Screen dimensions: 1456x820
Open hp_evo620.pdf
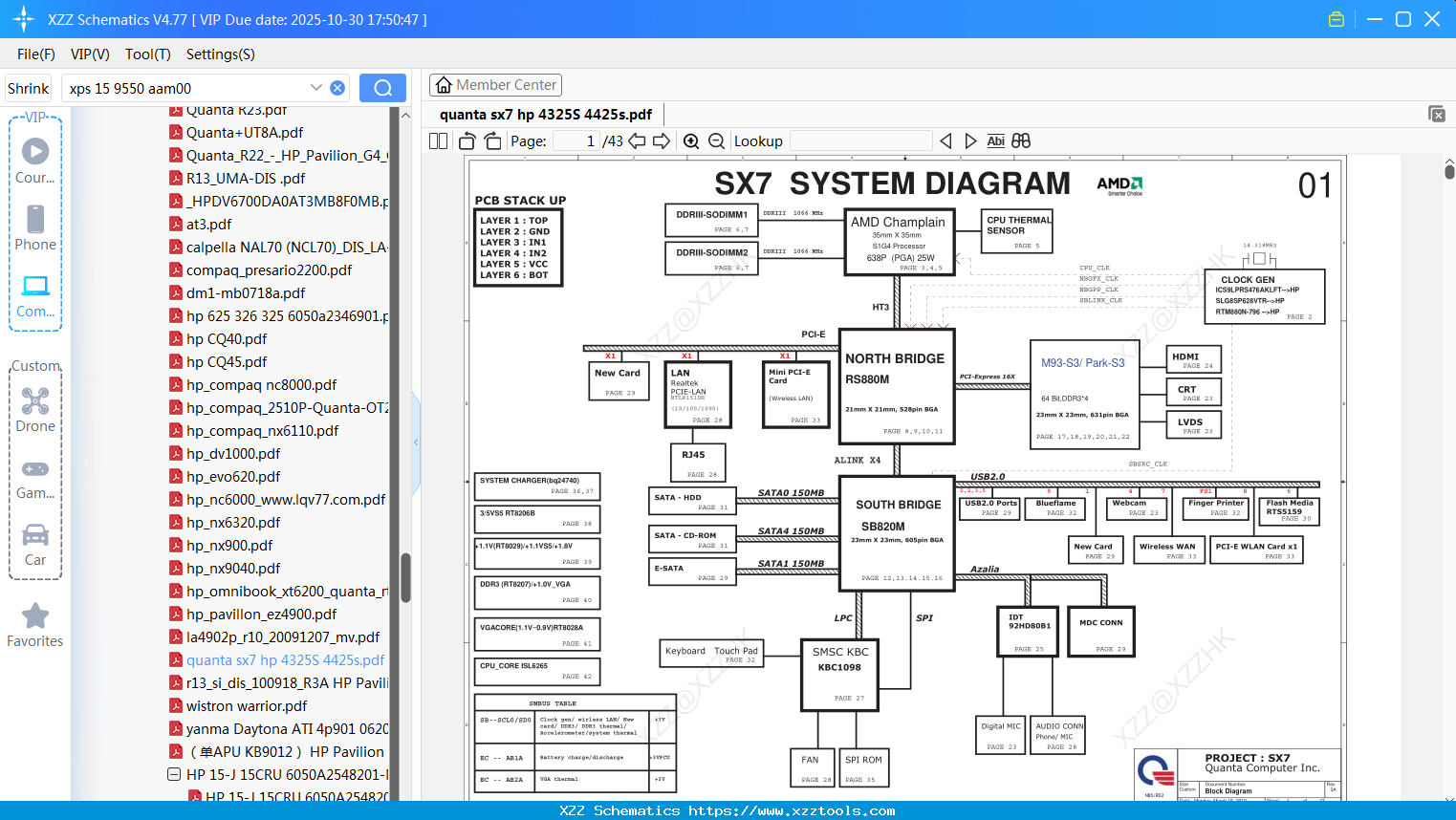coord(233,476)
